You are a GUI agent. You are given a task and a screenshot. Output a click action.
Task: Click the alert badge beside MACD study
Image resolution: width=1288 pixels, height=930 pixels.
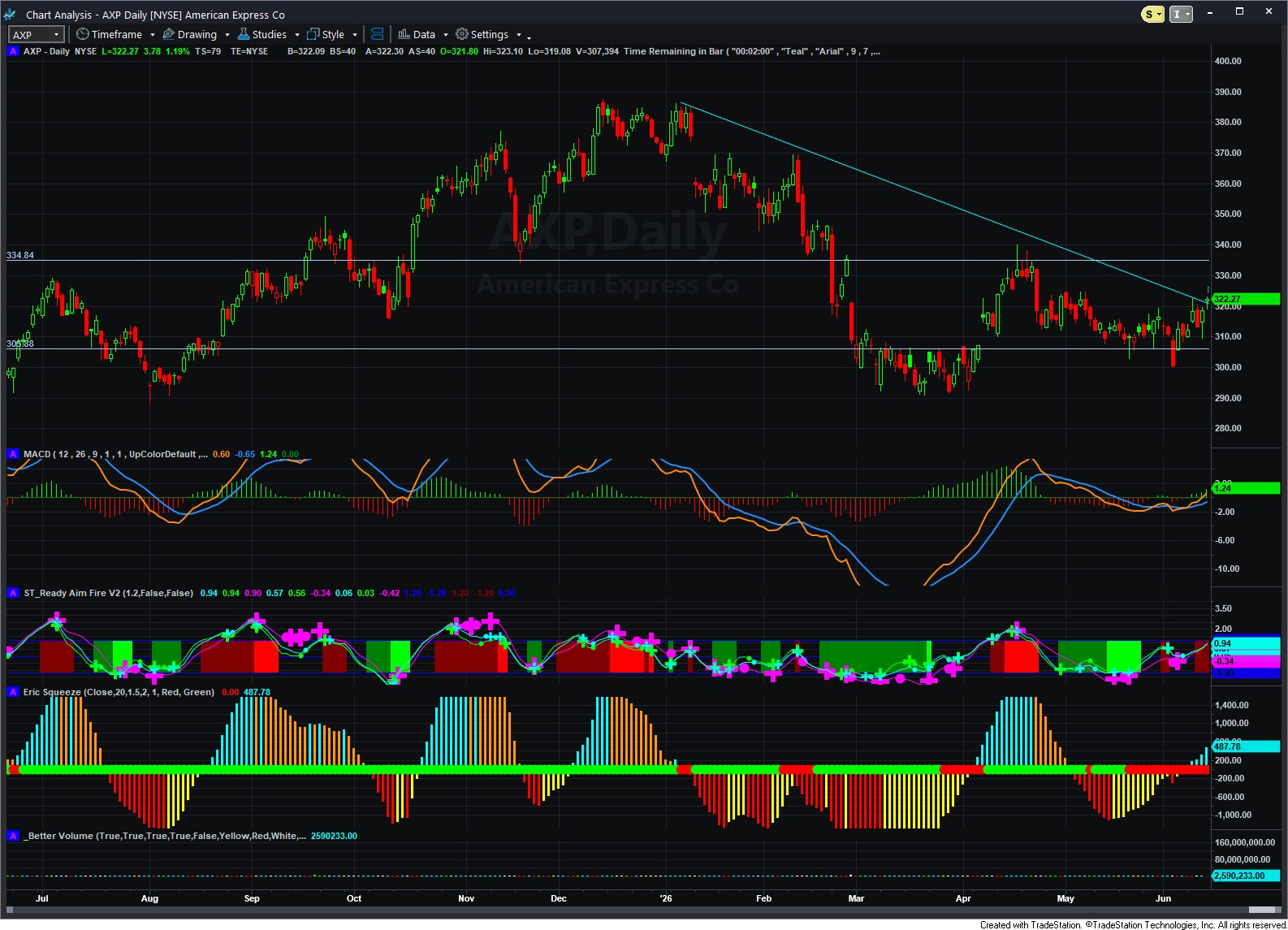(13, 454)
